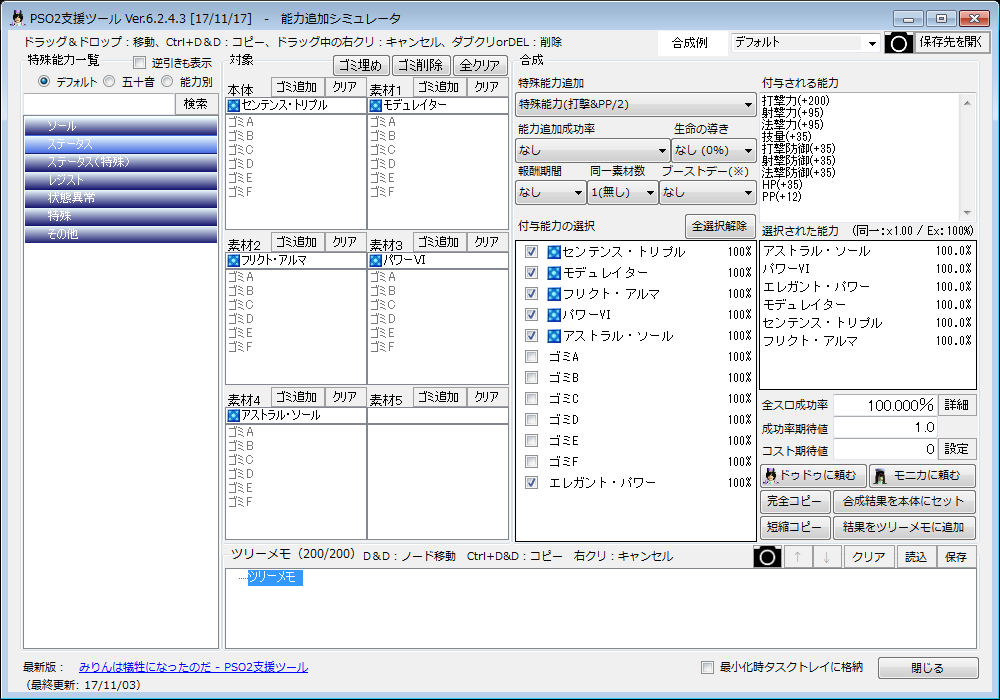This screenshot has width=1000, height=700.
Task: Click the camera screenshot icon beside 保存先を開く
Action: [x=899, y=43]
